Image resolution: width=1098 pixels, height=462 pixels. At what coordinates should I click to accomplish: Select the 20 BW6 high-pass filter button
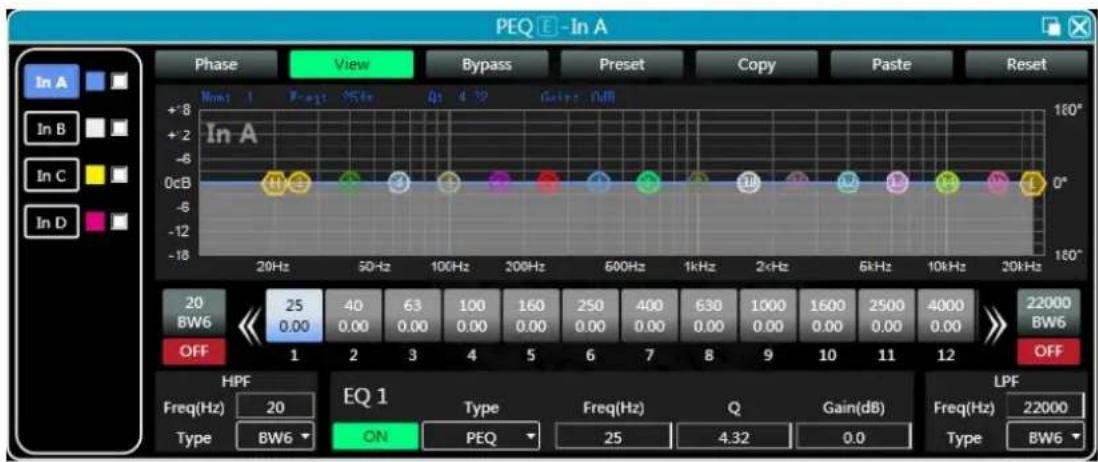coord(195,314)
